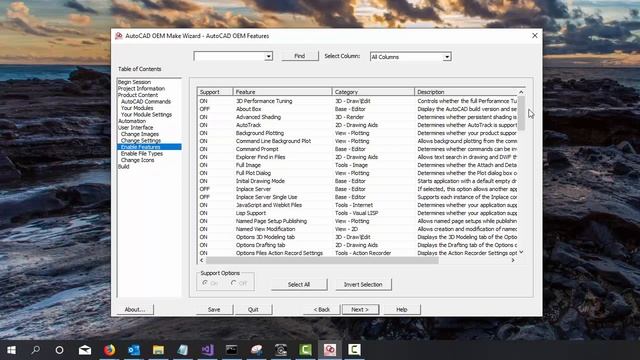Screen dimensions: 640x360
Task: Select the Advanced Shading feature row
Action: tap(358, 117)
